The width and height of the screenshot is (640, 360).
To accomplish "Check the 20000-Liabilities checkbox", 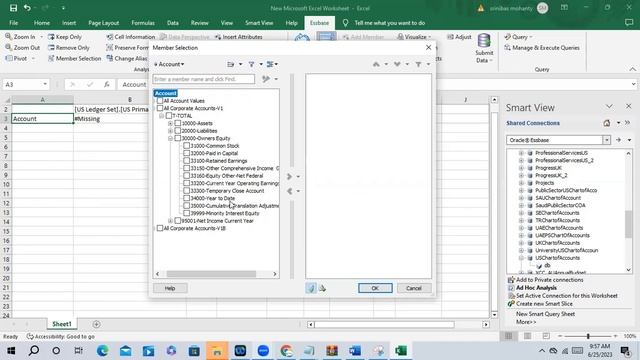I will tap(178, 131).
